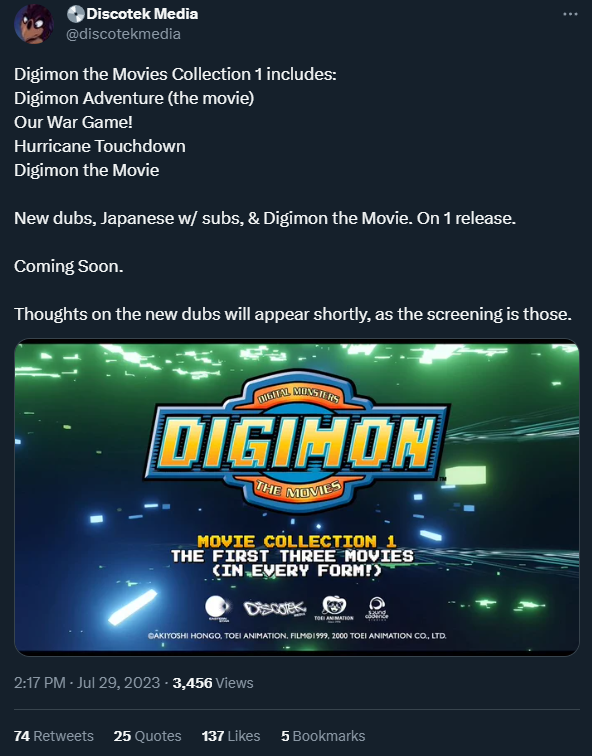Click the Eastern Star logo in image

(x=218, y=608)
